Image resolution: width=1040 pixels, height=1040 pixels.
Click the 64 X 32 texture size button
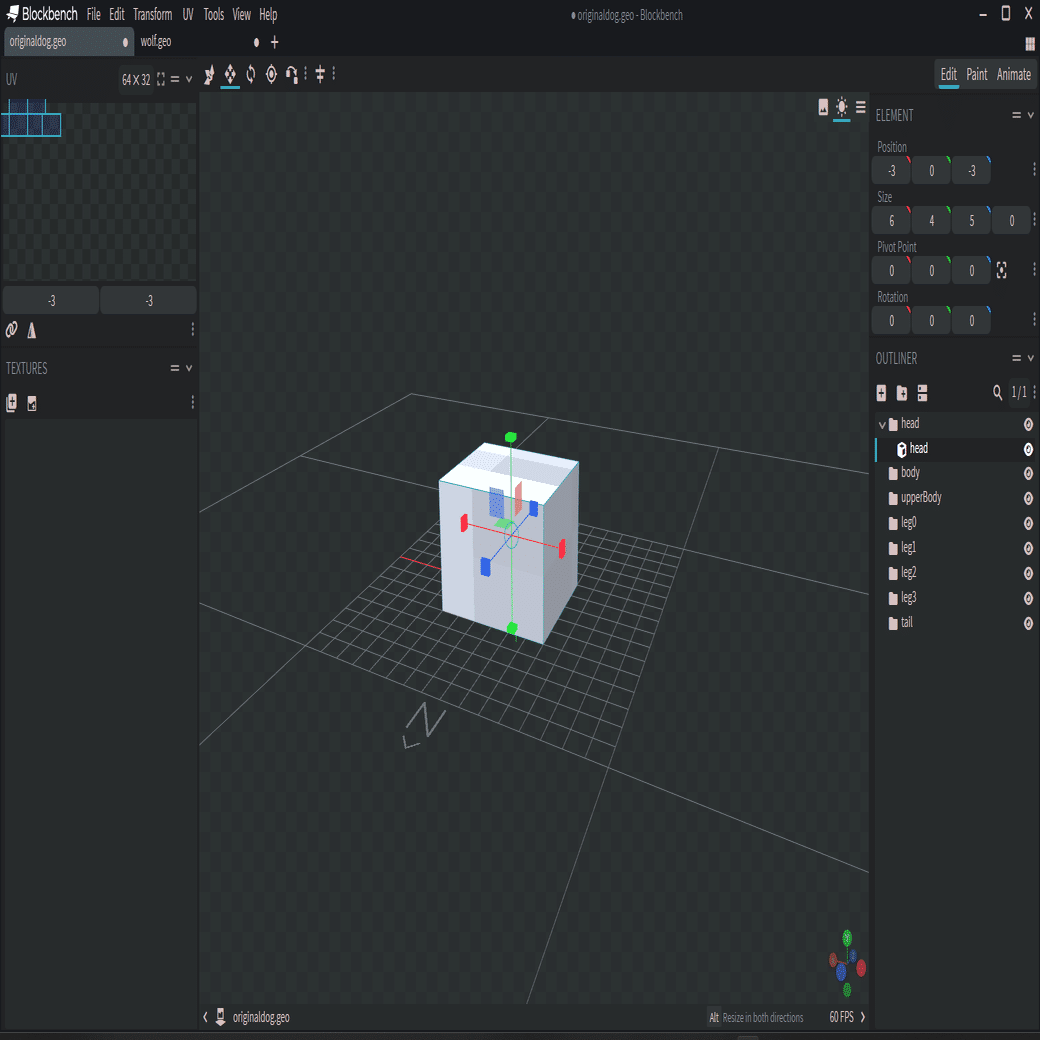pos(136,80)
